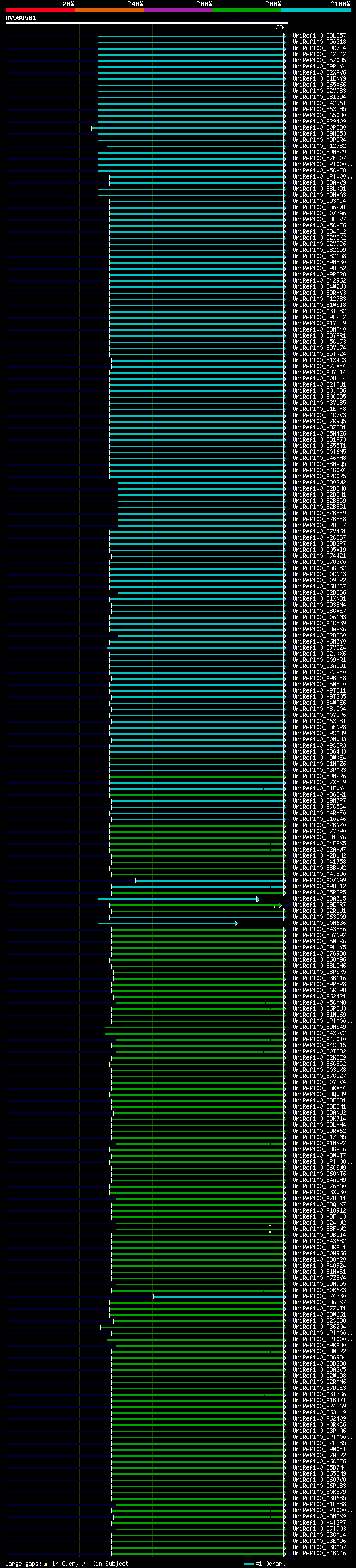
Task: Click the =100char. scale legend
Action: point(264,1564)
